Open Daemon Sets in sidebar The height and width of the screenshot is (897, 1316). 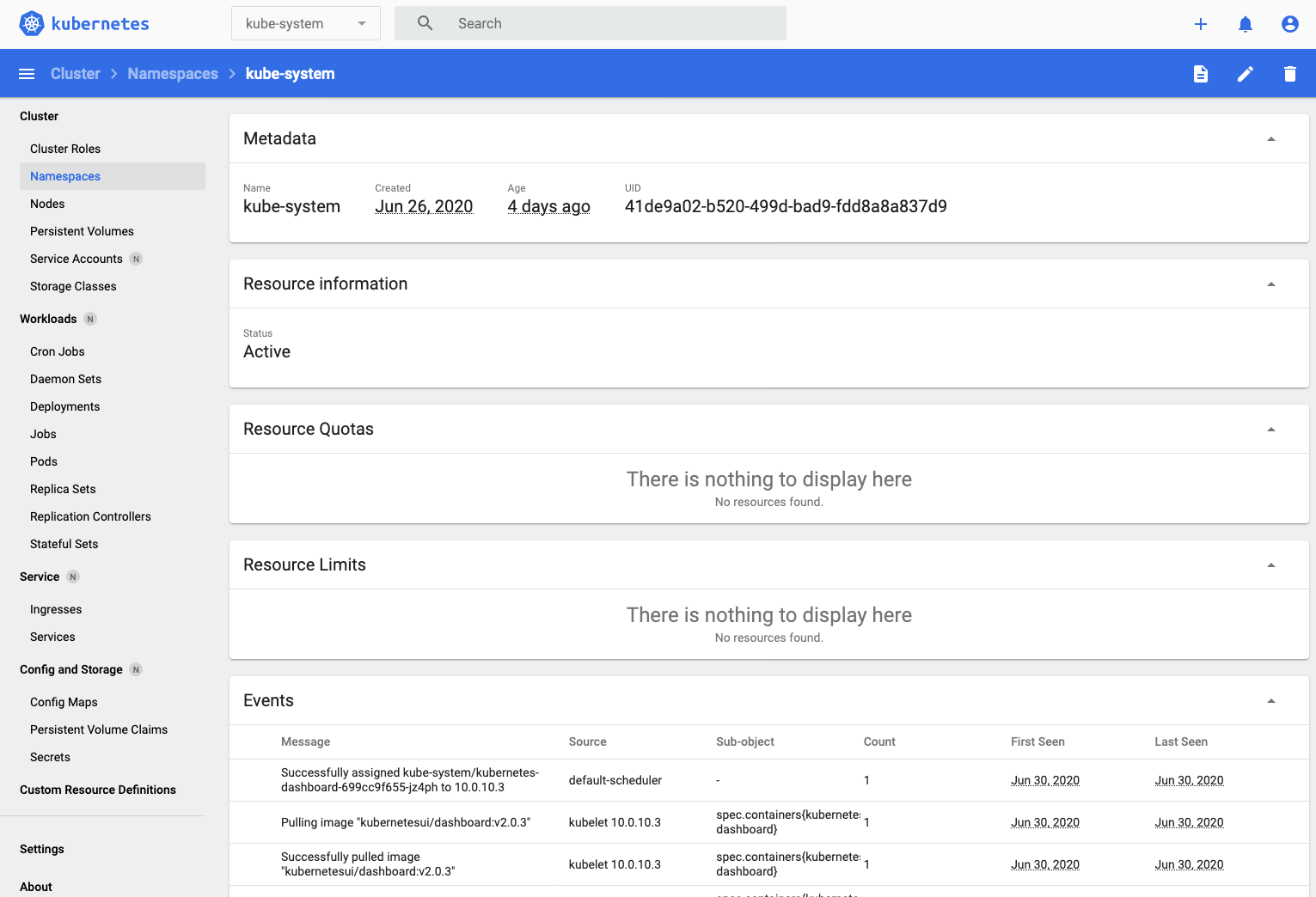[65, 379]
